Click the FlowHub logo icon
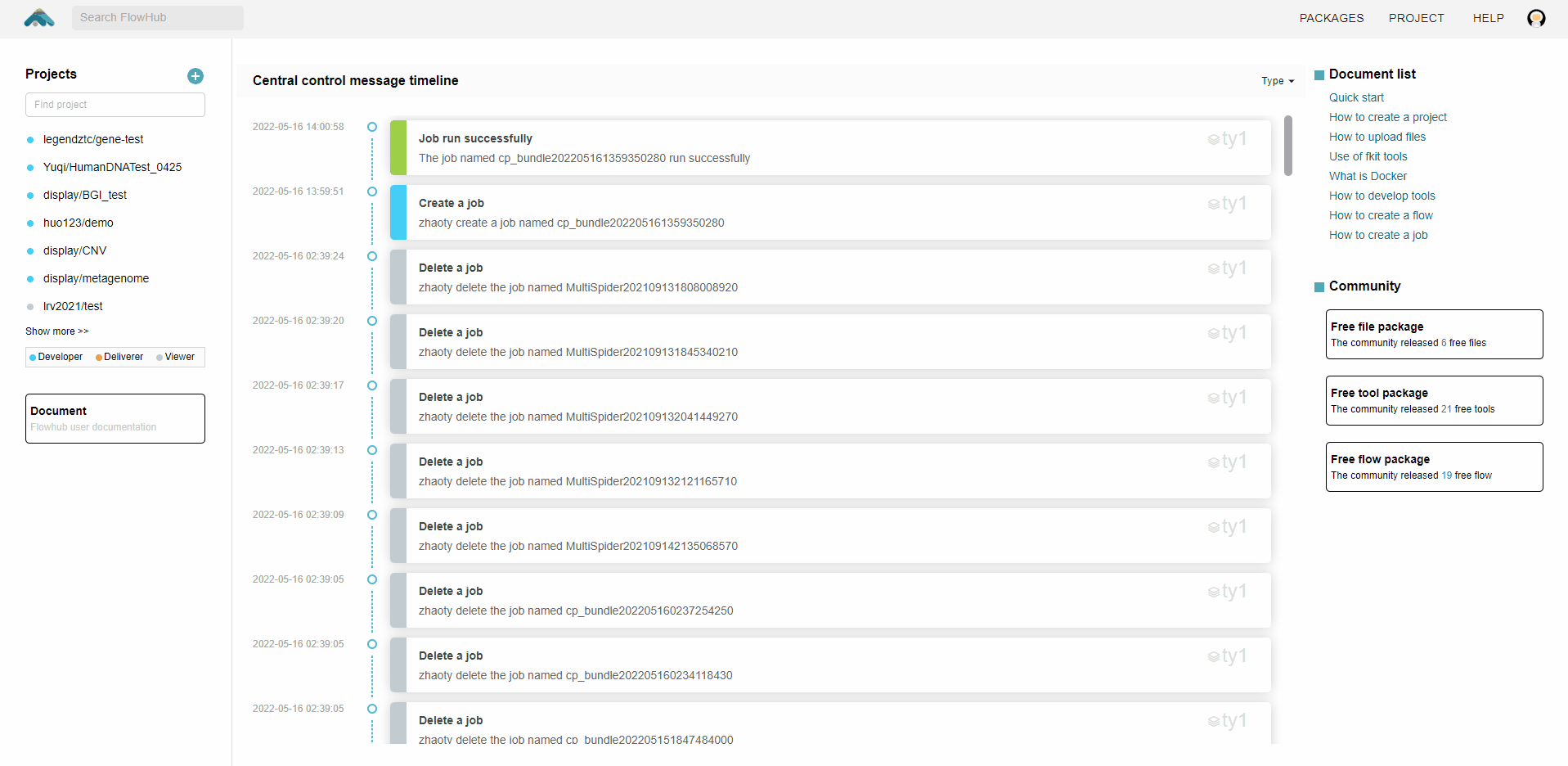This screenshot has height=766, width=1568. pos(39,18)
